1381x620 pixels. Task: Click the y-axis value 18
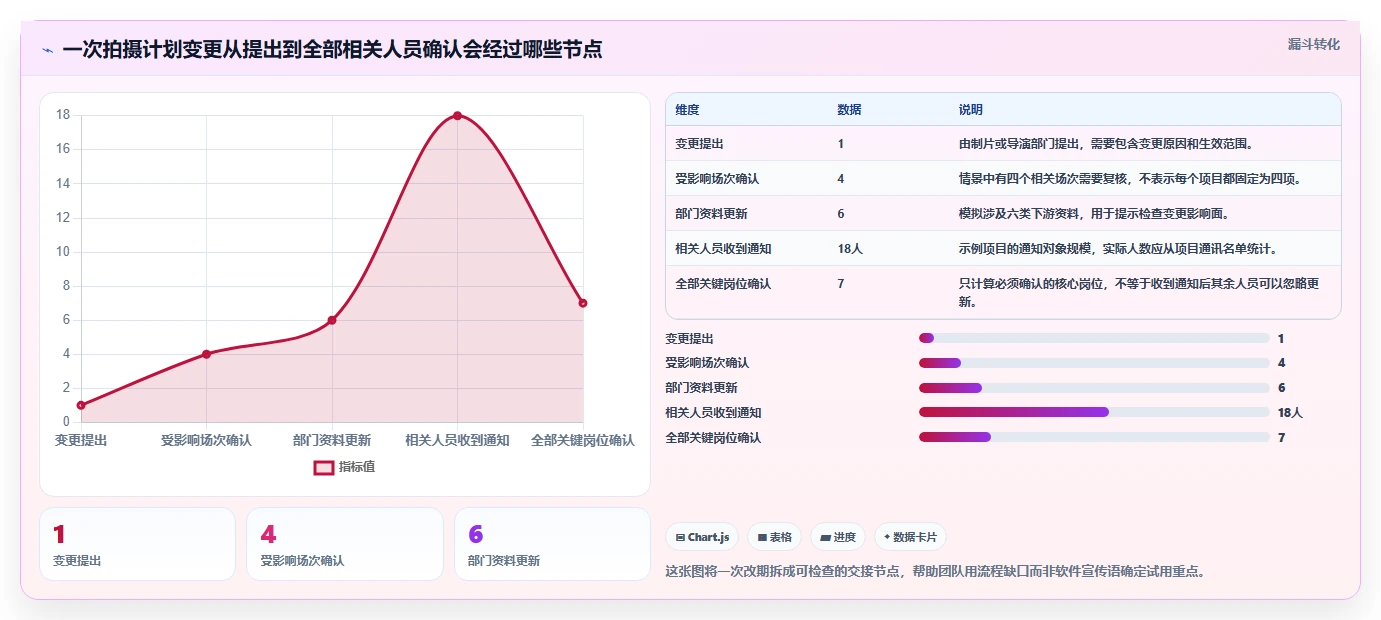coord(62,115)
